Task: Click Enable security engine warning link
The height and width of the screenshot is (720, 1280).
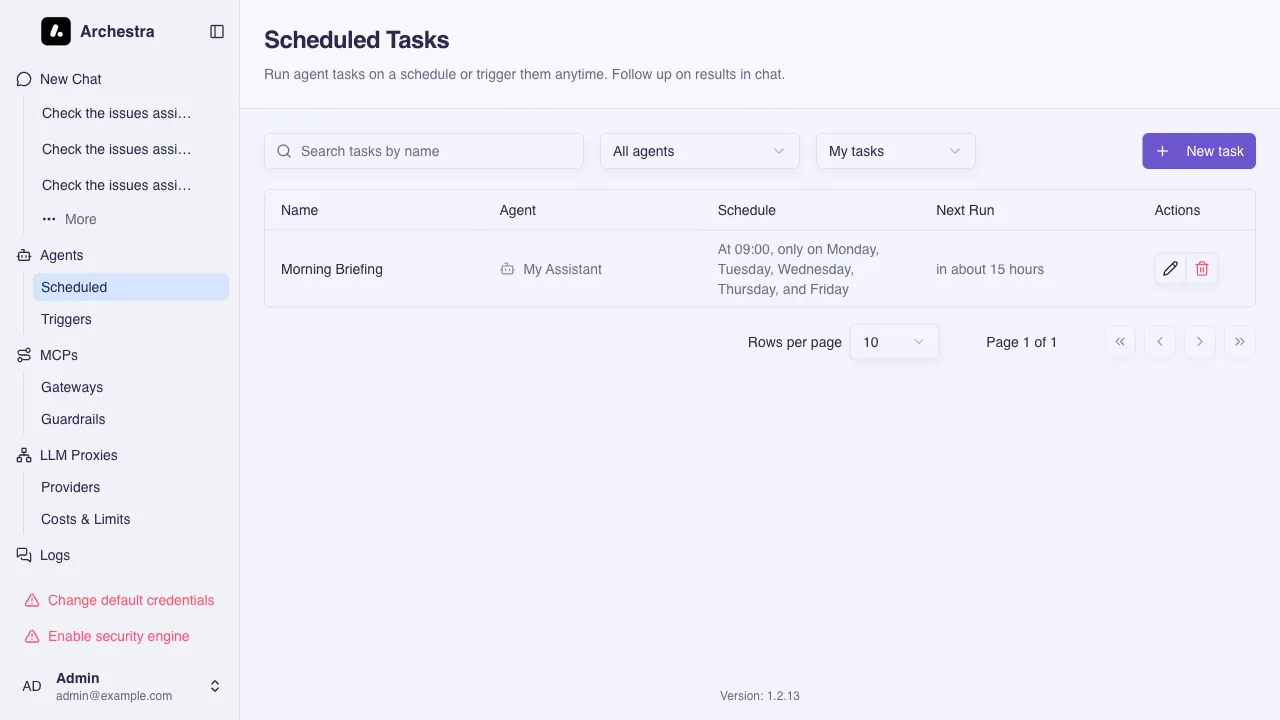Action: pos(118,636)
